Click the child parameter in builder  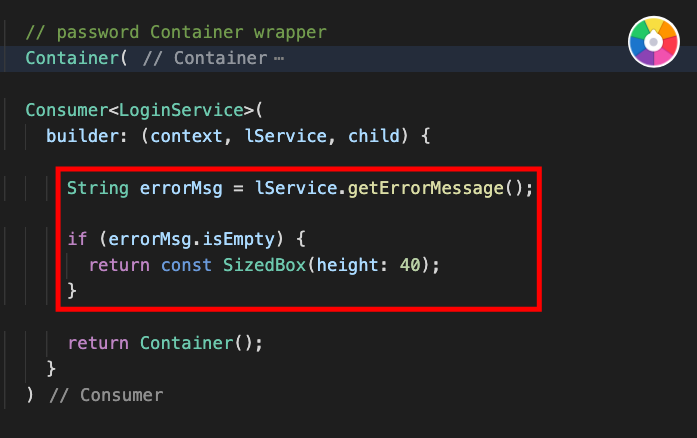[374, 136]
